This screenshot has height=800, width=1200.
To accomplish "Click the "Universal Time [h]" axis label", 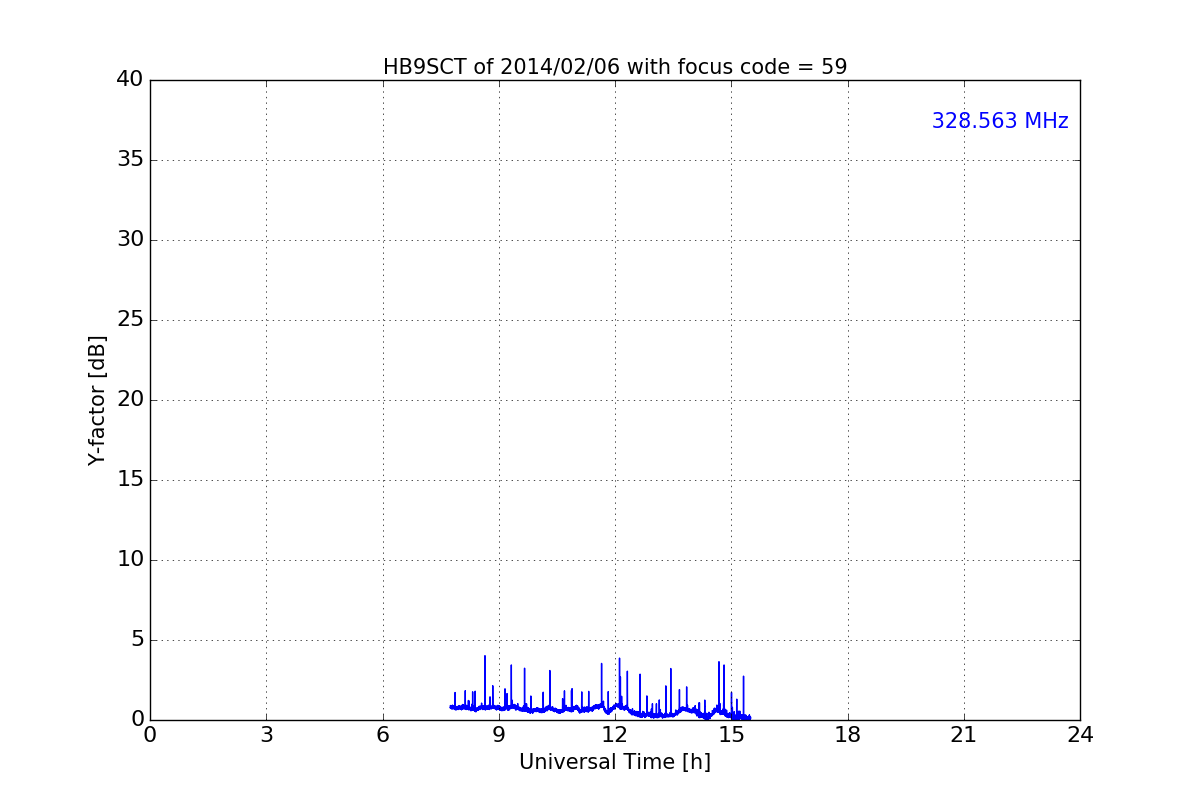I will pos(615,762).
